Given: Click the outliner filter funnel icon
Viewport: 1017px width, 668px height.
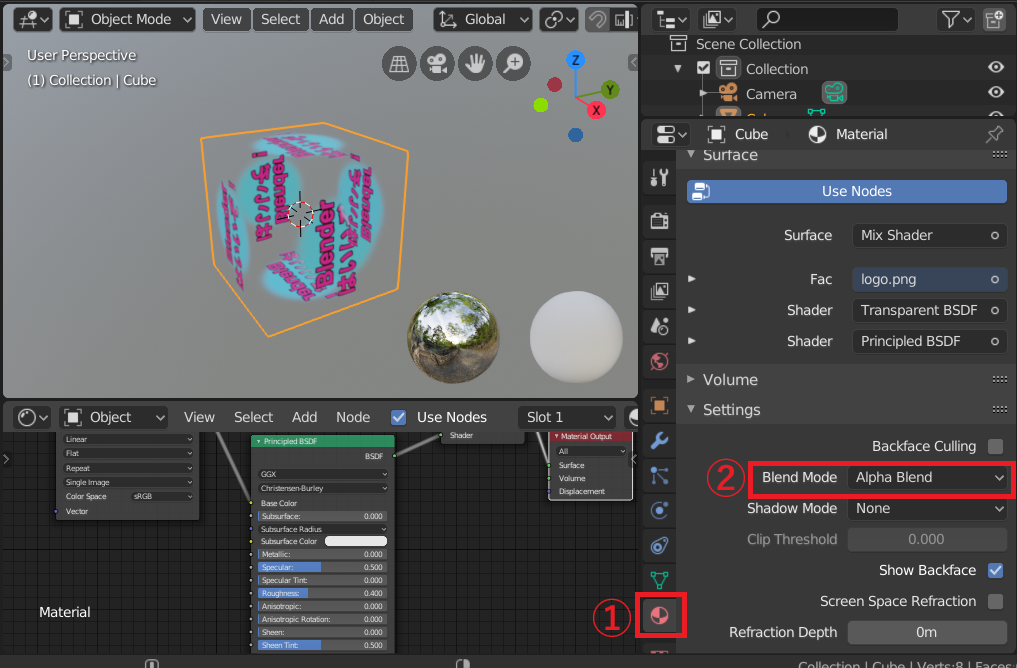Looking at the screenshot, I should tap(950, 19).
